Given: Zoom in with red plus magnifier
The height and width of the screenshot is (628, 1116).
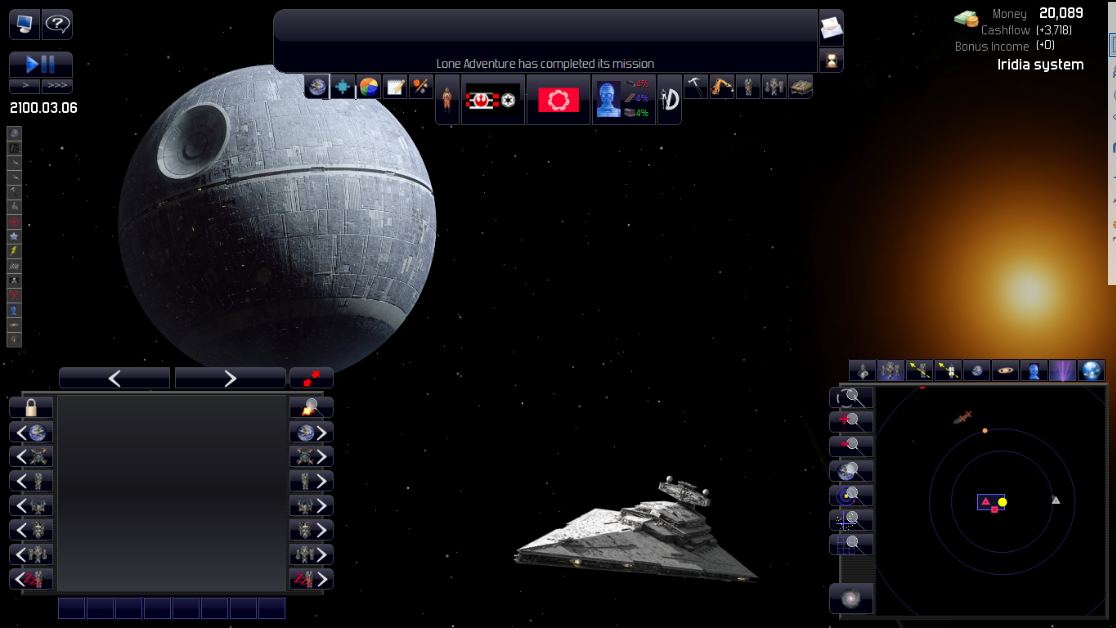Looking at the screenshot, I should coord(851,422).
